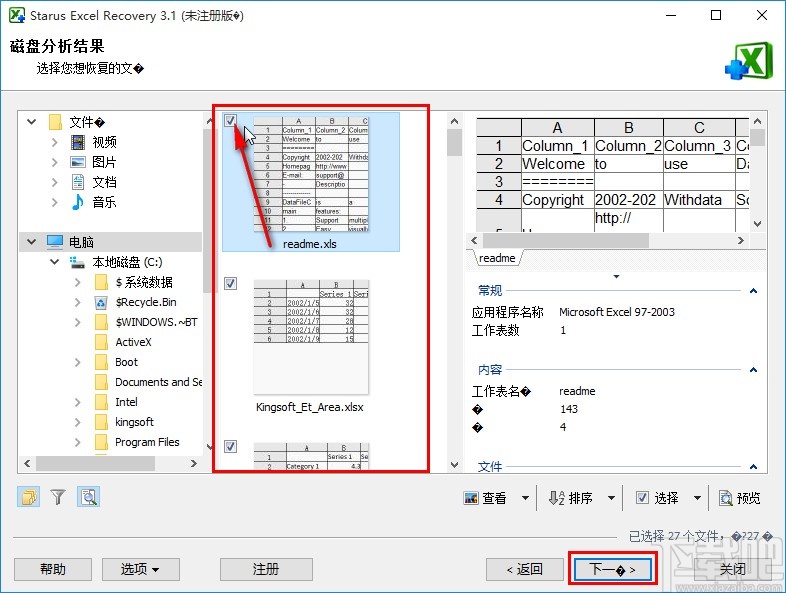786x593 pixels.
Task: Go back with the 返回 button
Action: [x=524, y=569]
